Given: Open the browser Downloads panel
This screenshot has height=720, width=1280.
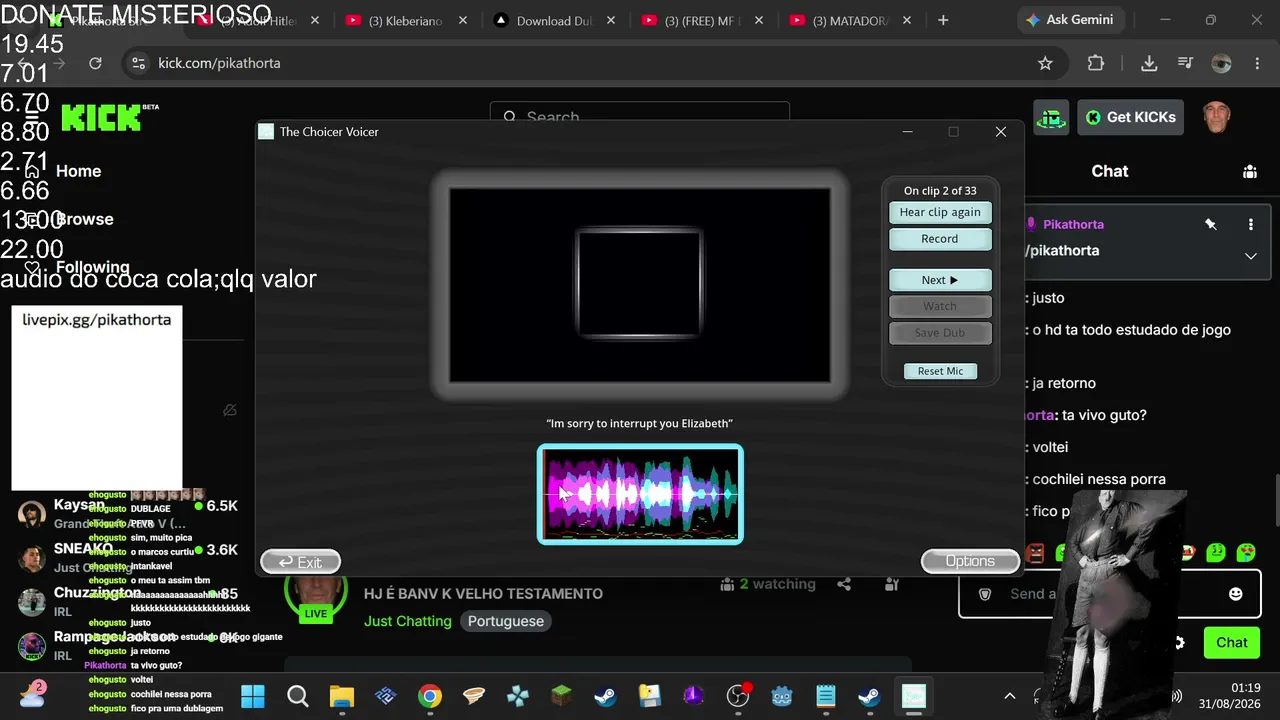Looking at the screenshot, I should tap(1149, 63).
